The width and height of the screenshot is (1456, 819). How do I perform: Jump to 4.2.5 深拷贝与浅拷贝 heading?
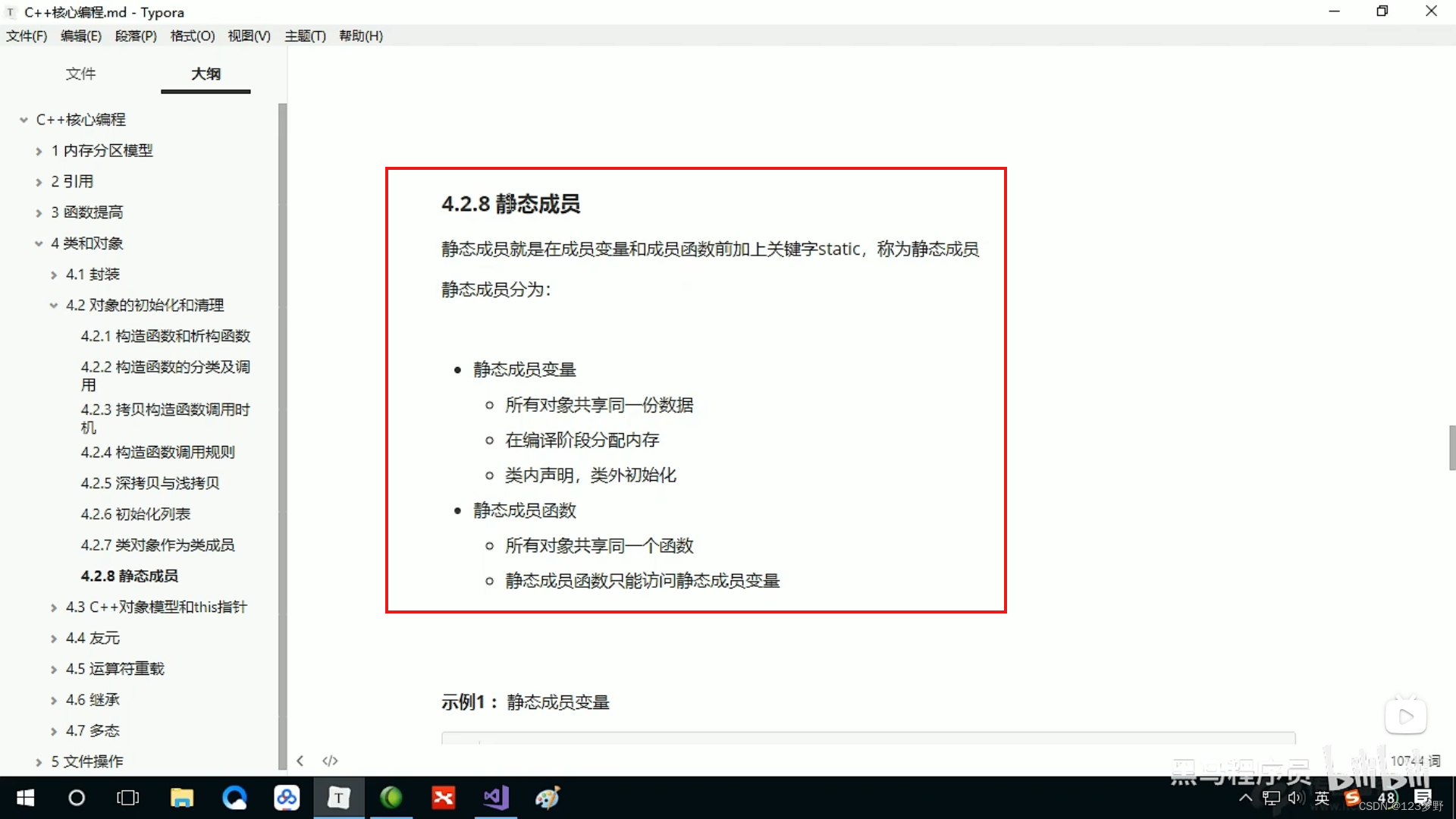150,483
